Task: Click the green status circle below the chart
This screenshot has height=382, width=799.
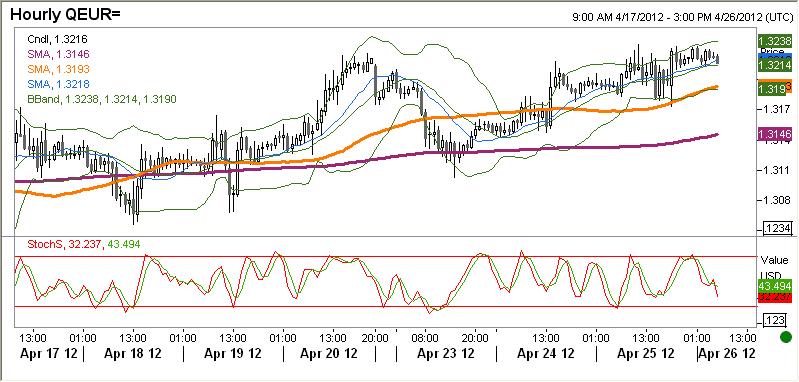Action: [786, 337]
